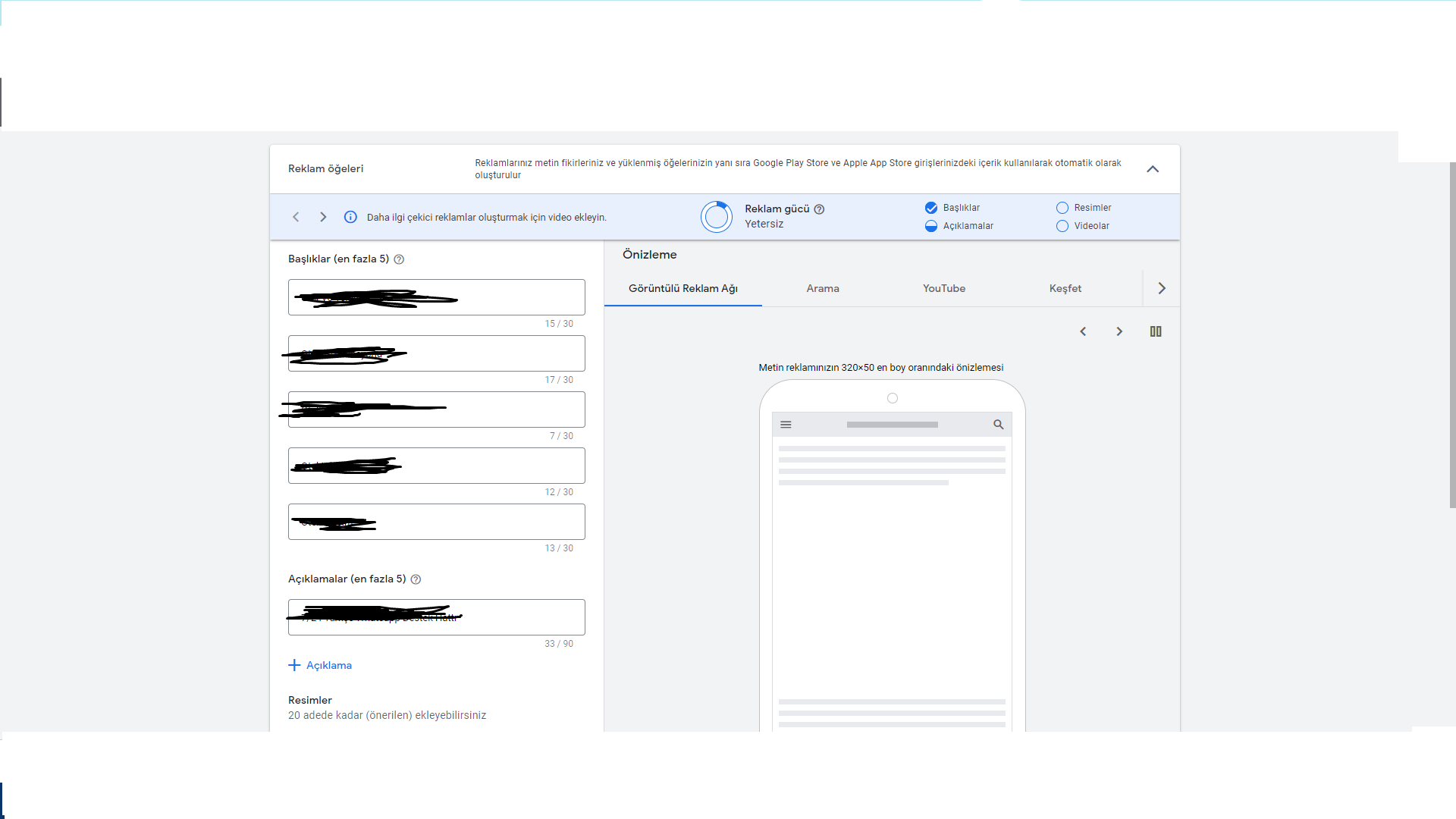Switch to the YouTube preview tab
Screen dimensions: 1456x819
click(944, 288)
